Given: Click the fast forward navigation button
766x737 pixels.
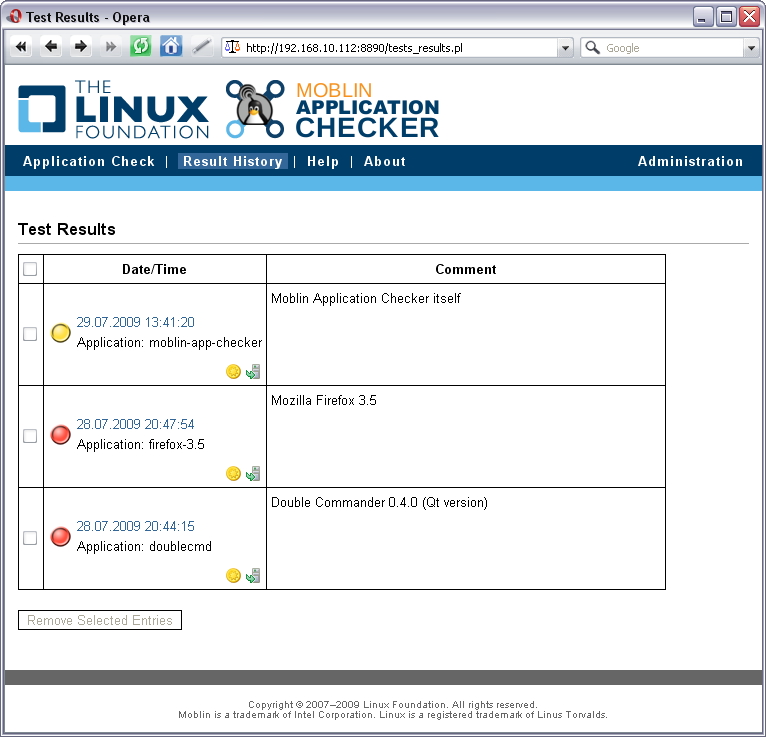Looking at the screenshot, I should tap(110, 47).
